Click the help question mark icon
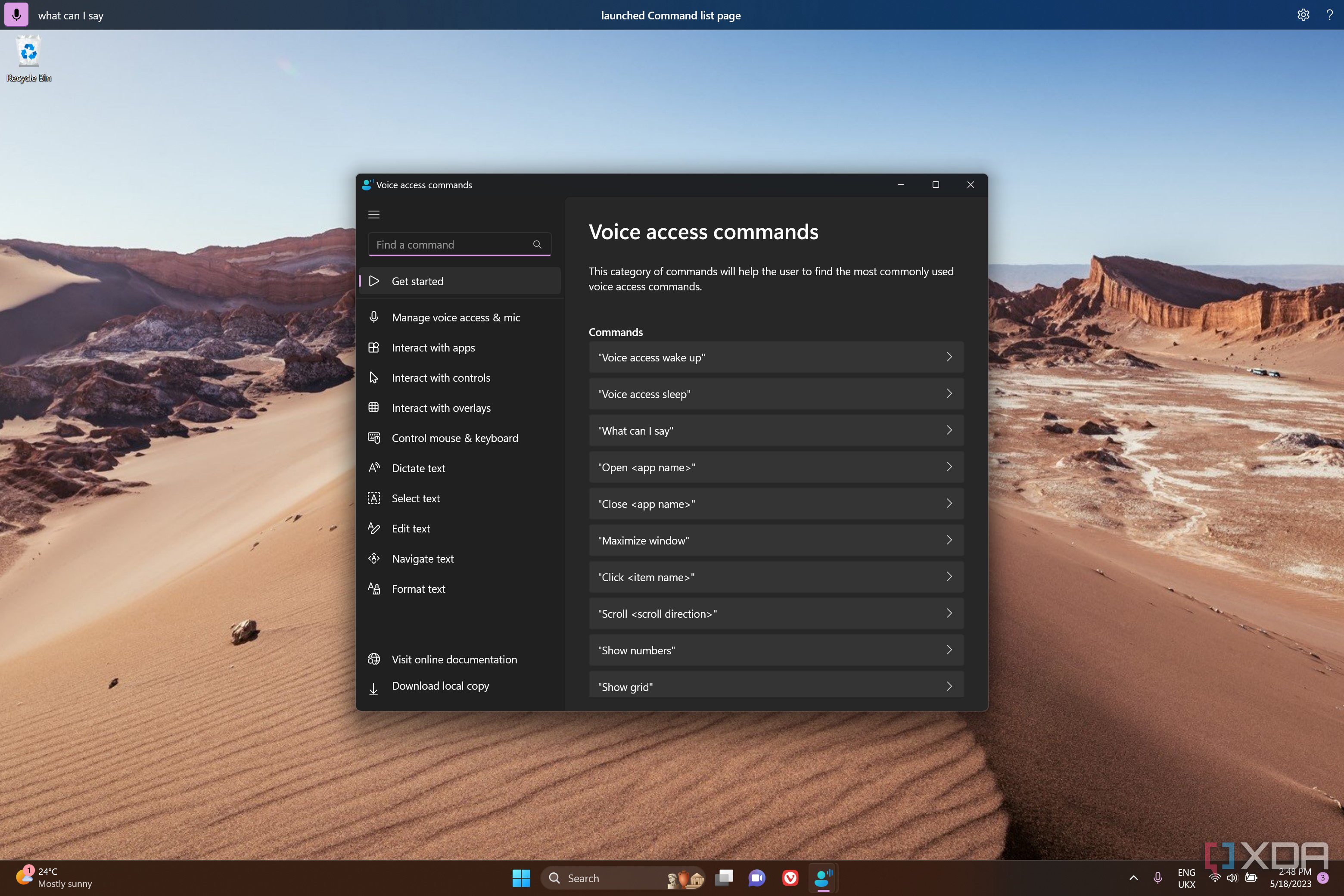1344x896 pixels. [1330, 14]
